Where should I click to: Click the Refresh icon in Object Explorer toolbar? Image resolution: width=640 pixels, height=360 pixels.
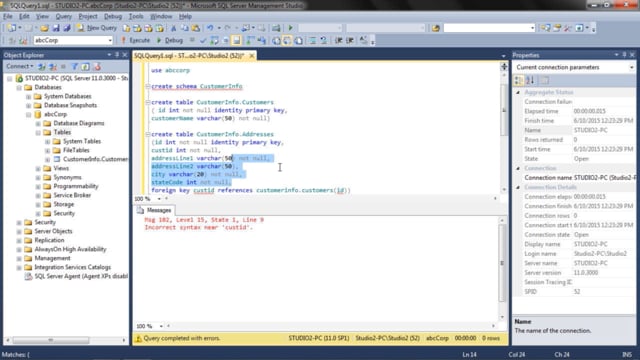[x=85, y=66]
